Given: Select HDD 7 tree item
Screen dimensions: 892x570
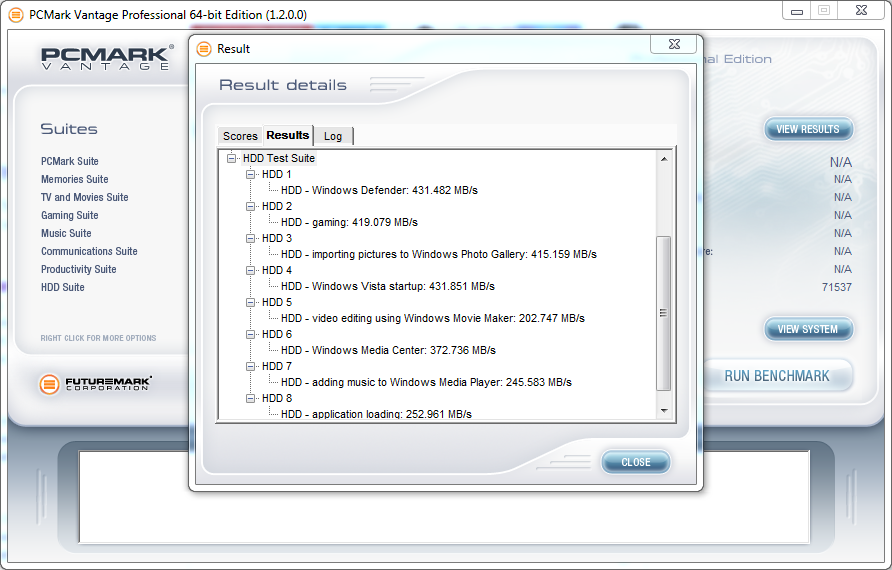Looking at the screenshot, I should [x=276, y=366].
